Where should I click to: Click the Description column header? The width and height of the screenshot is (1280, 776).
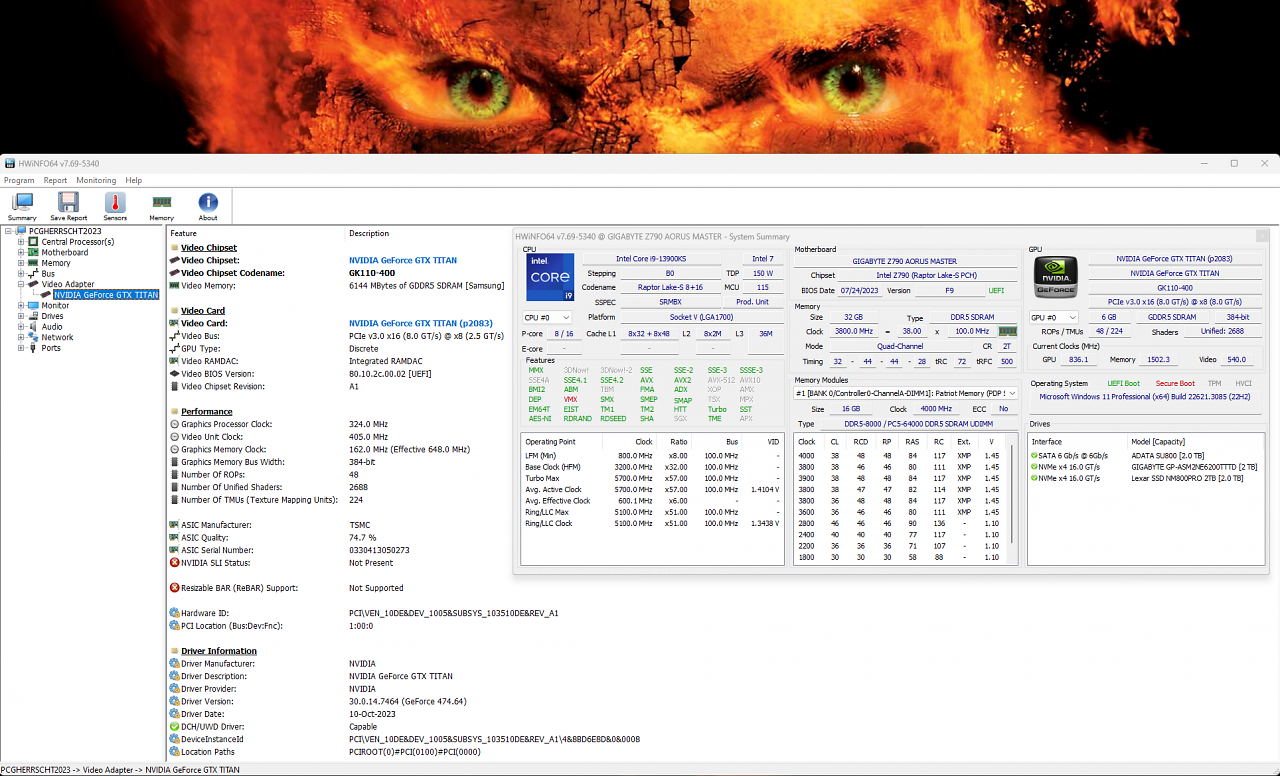(369, 233)
